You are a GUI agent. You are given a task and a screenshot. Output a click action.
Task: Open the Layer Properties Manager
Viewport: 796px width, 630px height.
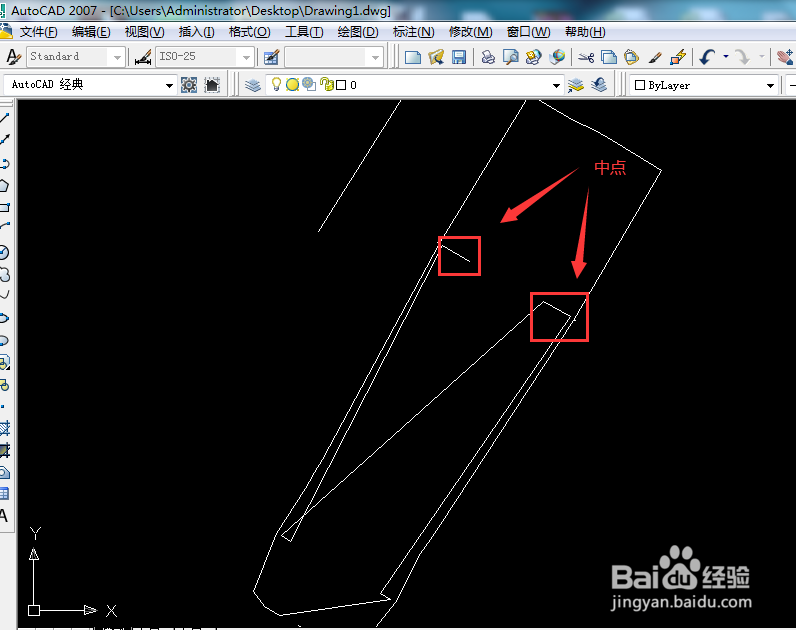pyautogui.click(x=252, y=85)
